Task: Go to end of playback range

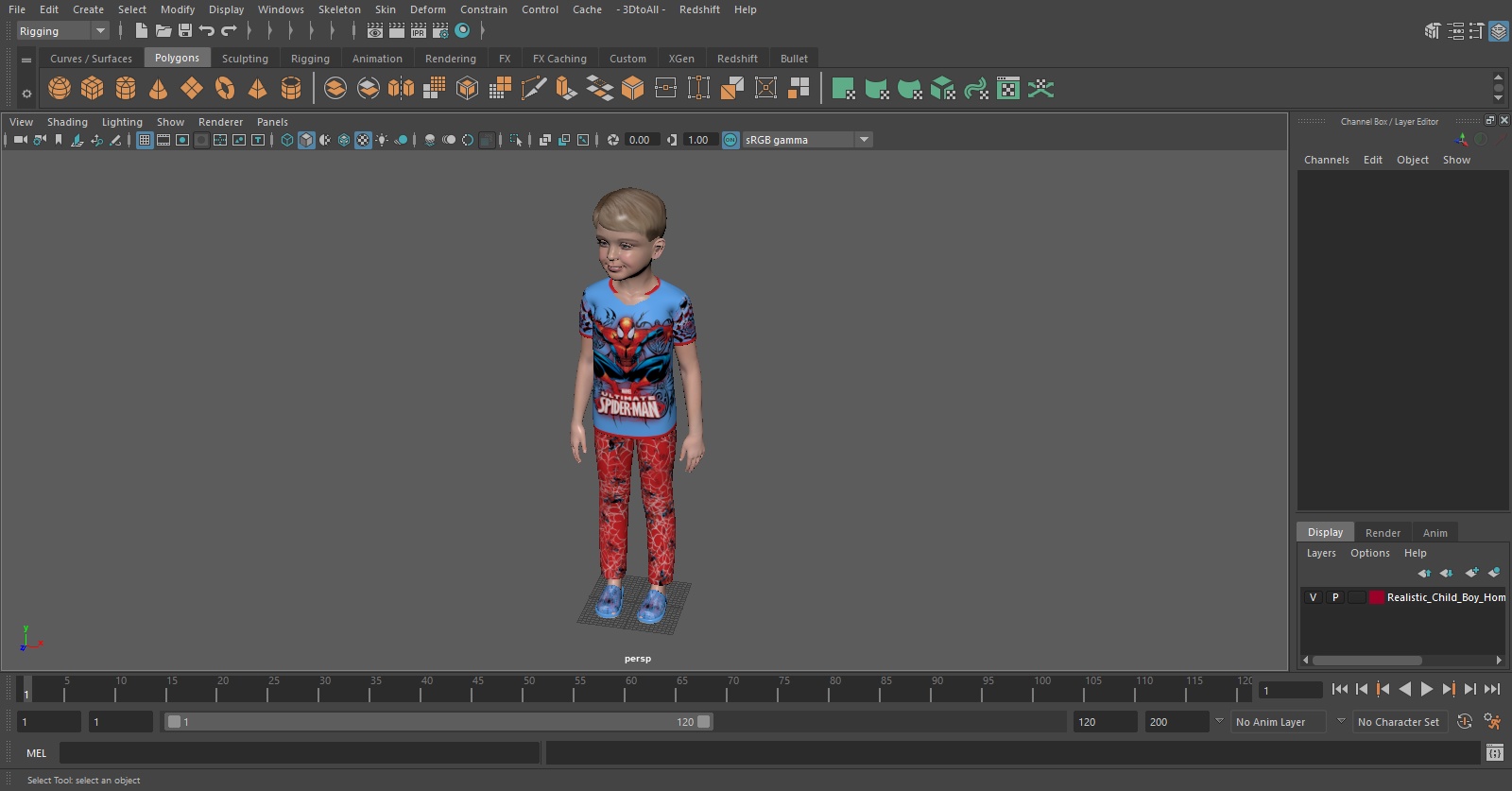Action: pos(1492,689)
